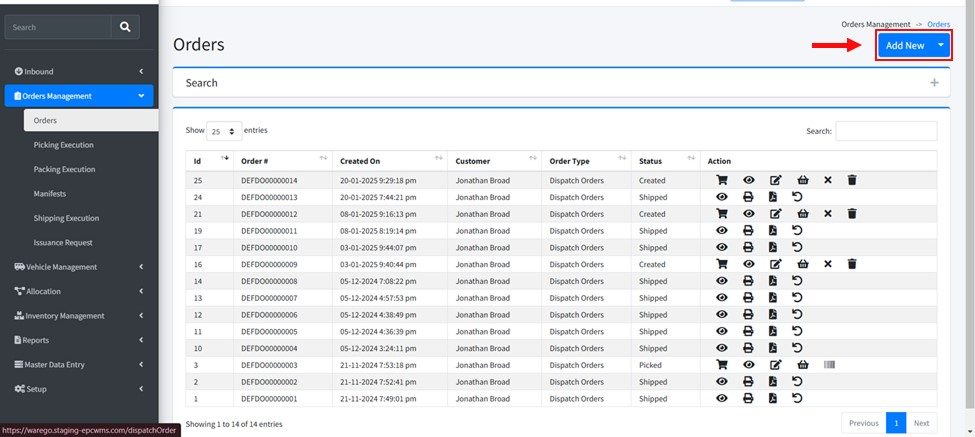The width and height of the screenshot is (975, 437).
Task: Click the revert arrow for order DEFDO00000008
Action: [797, 281]
